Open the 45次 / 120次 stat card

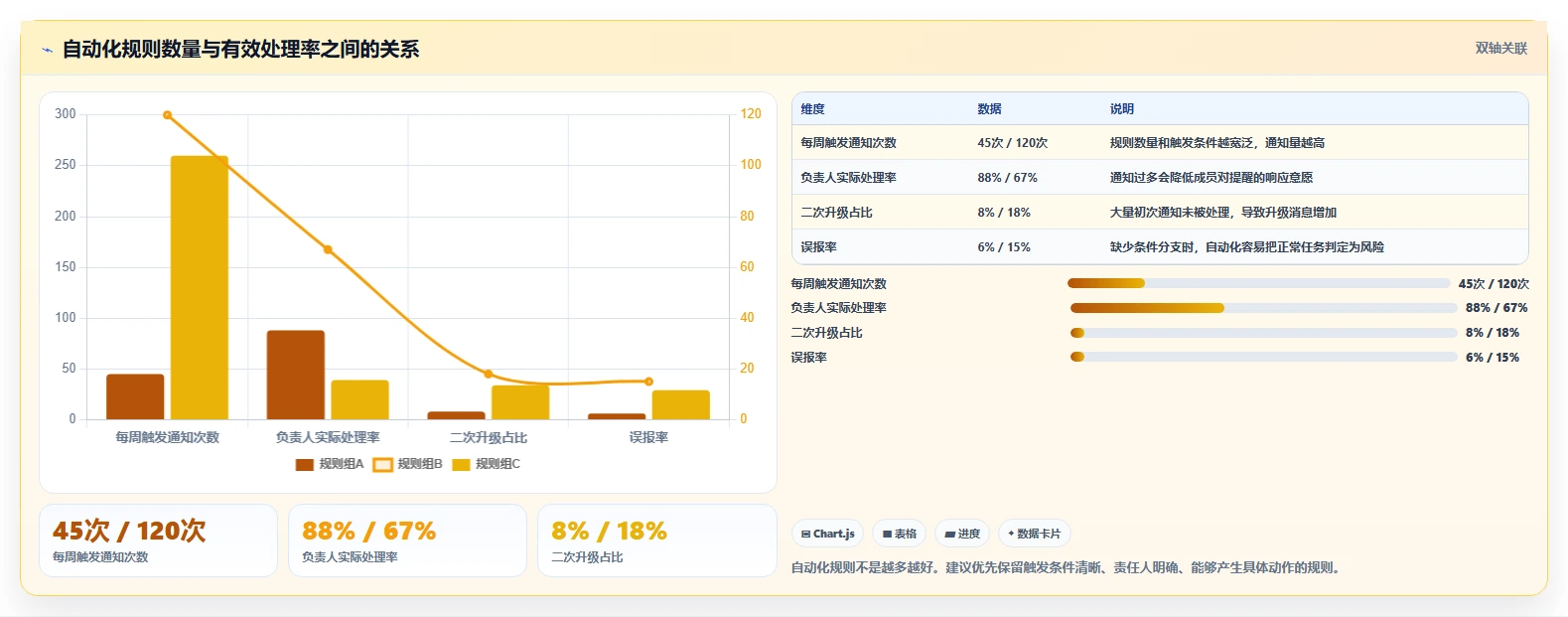tap(158, 540)
